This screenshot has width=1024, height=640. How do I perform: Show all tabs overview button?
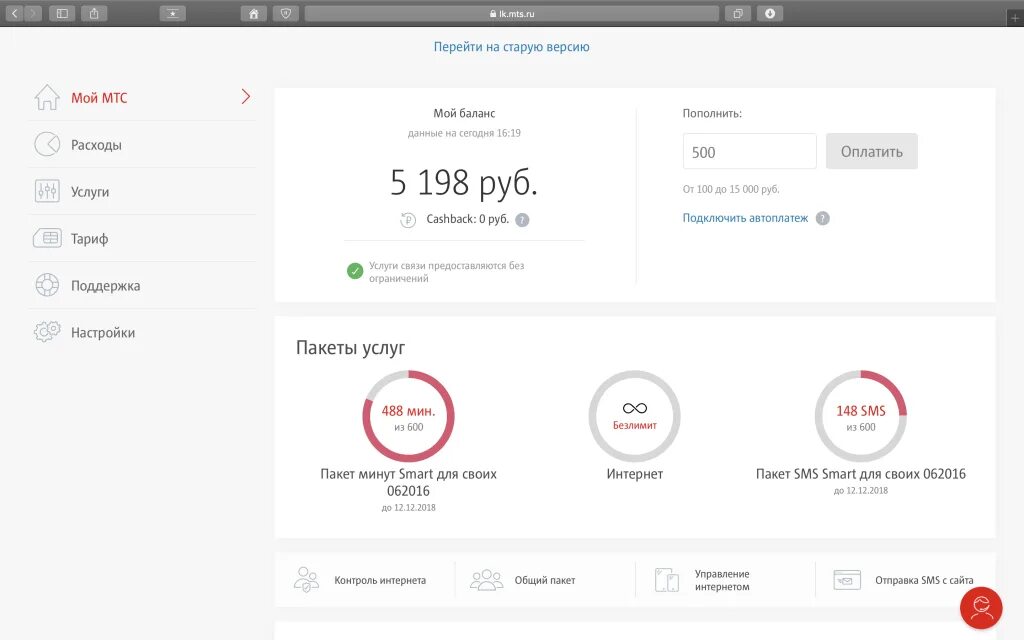738,13
